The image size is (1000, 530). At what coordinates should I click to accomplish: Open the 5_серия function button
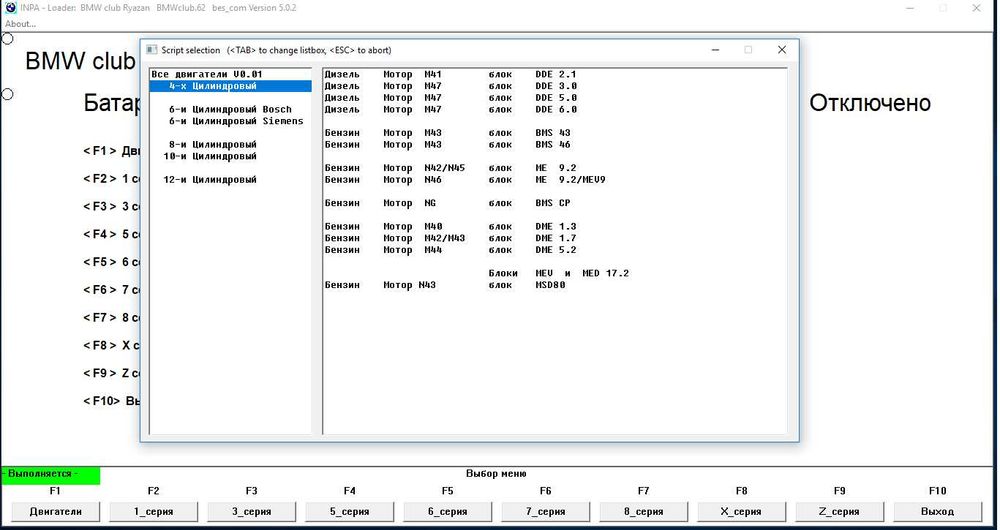point(349,512)
